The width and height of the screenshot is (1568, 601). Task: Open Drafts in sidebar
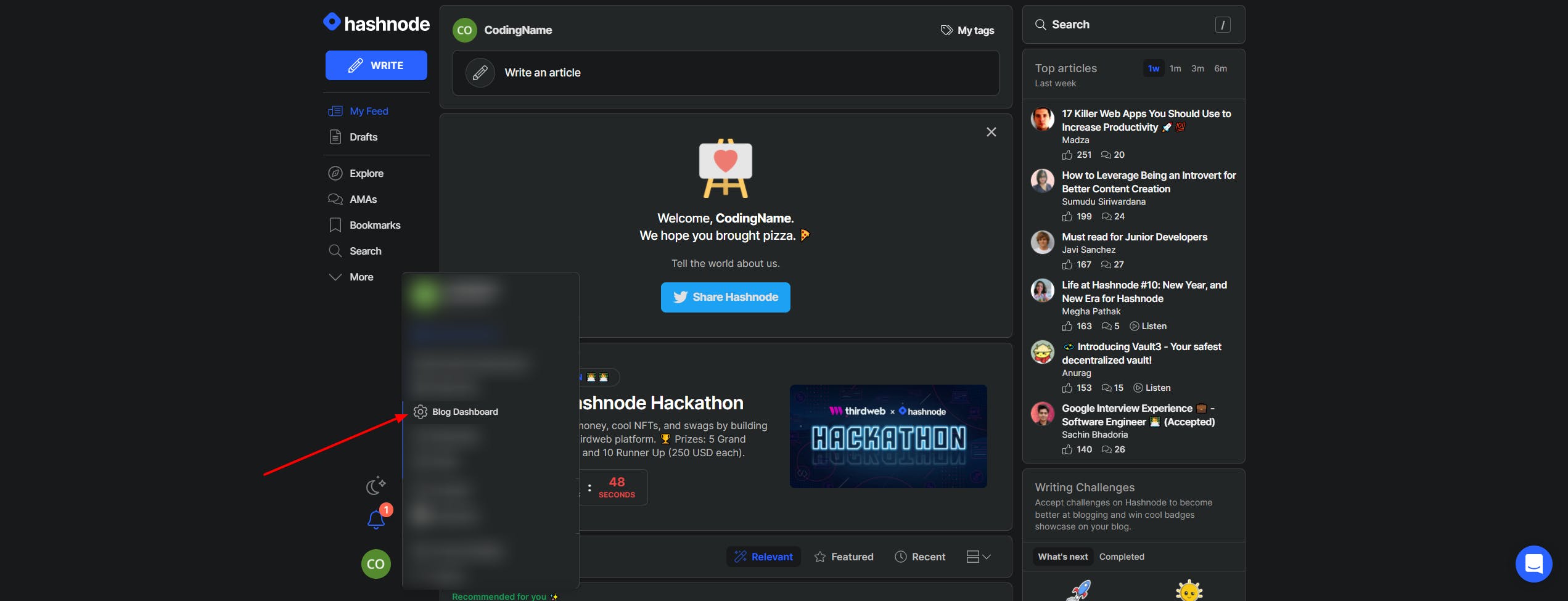353,137
